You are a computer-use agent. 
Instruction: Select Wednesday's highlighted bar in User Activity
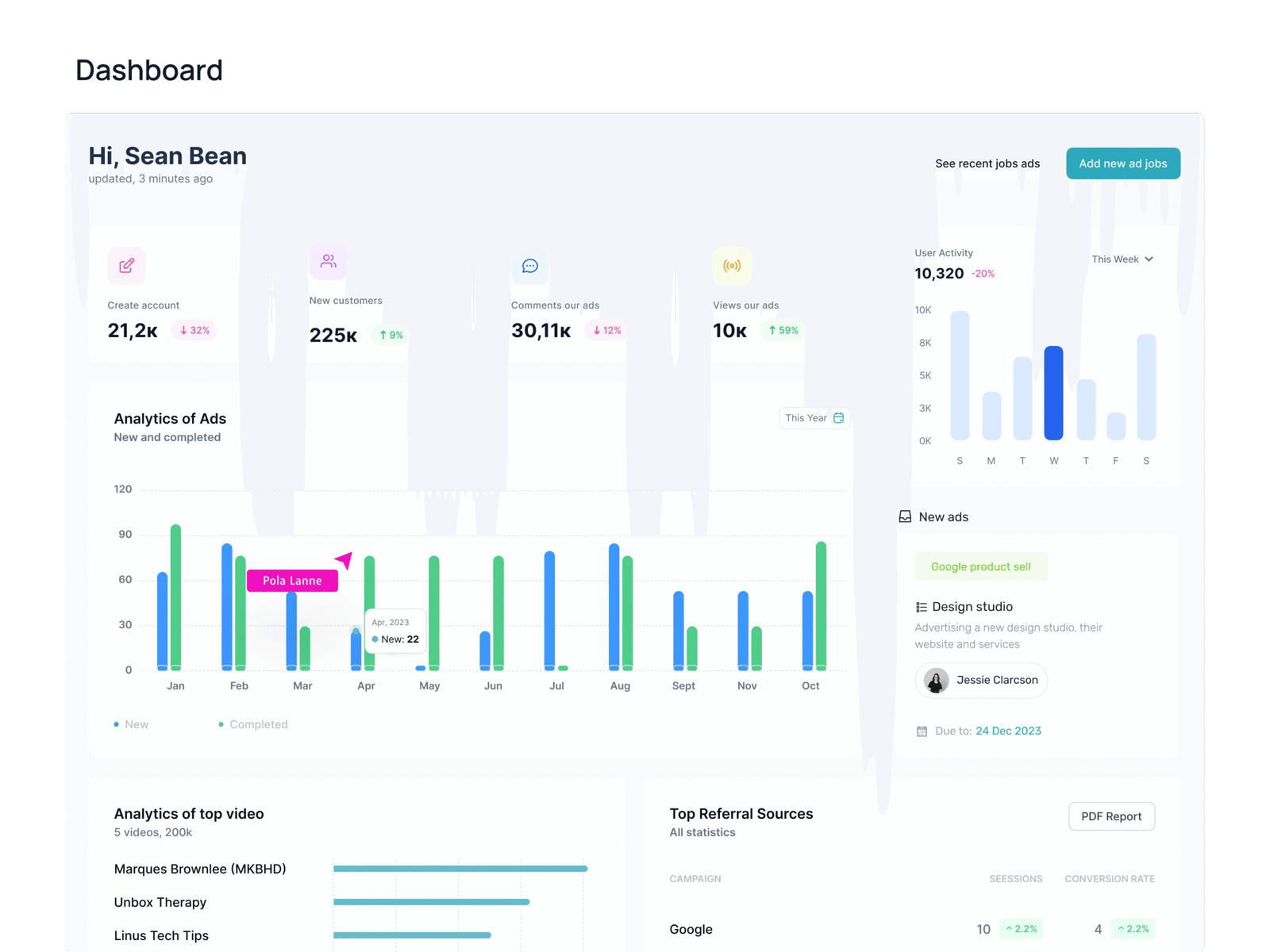(x=1053, y=393)
